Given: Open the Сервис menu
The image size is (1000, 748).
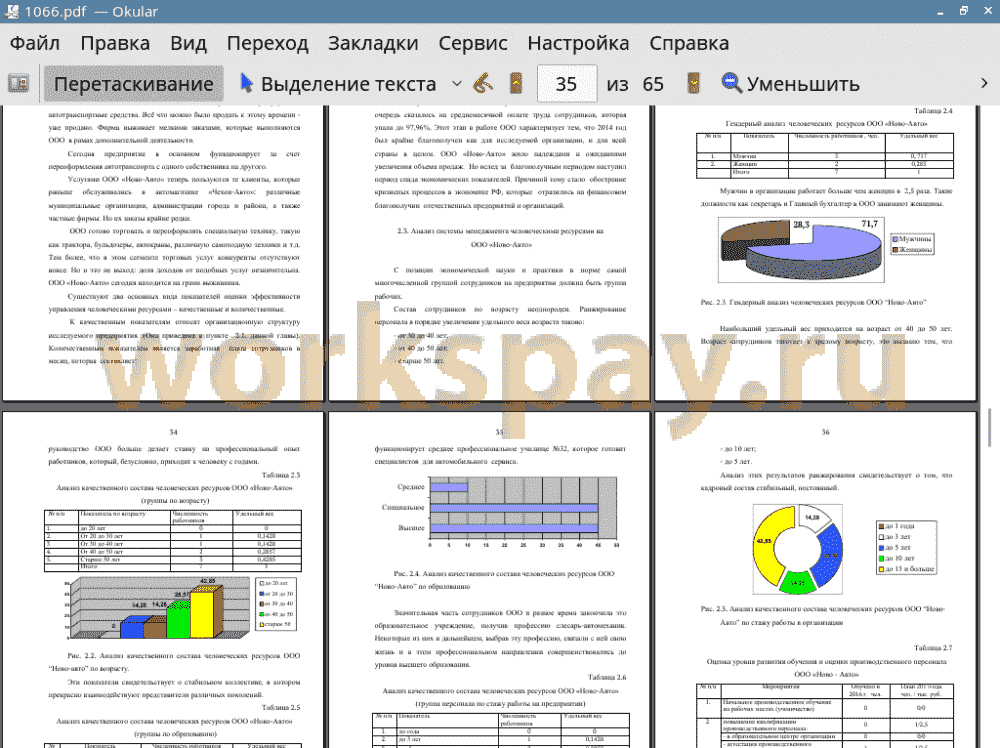Looking at the screenshot, I should click(473, 43).
